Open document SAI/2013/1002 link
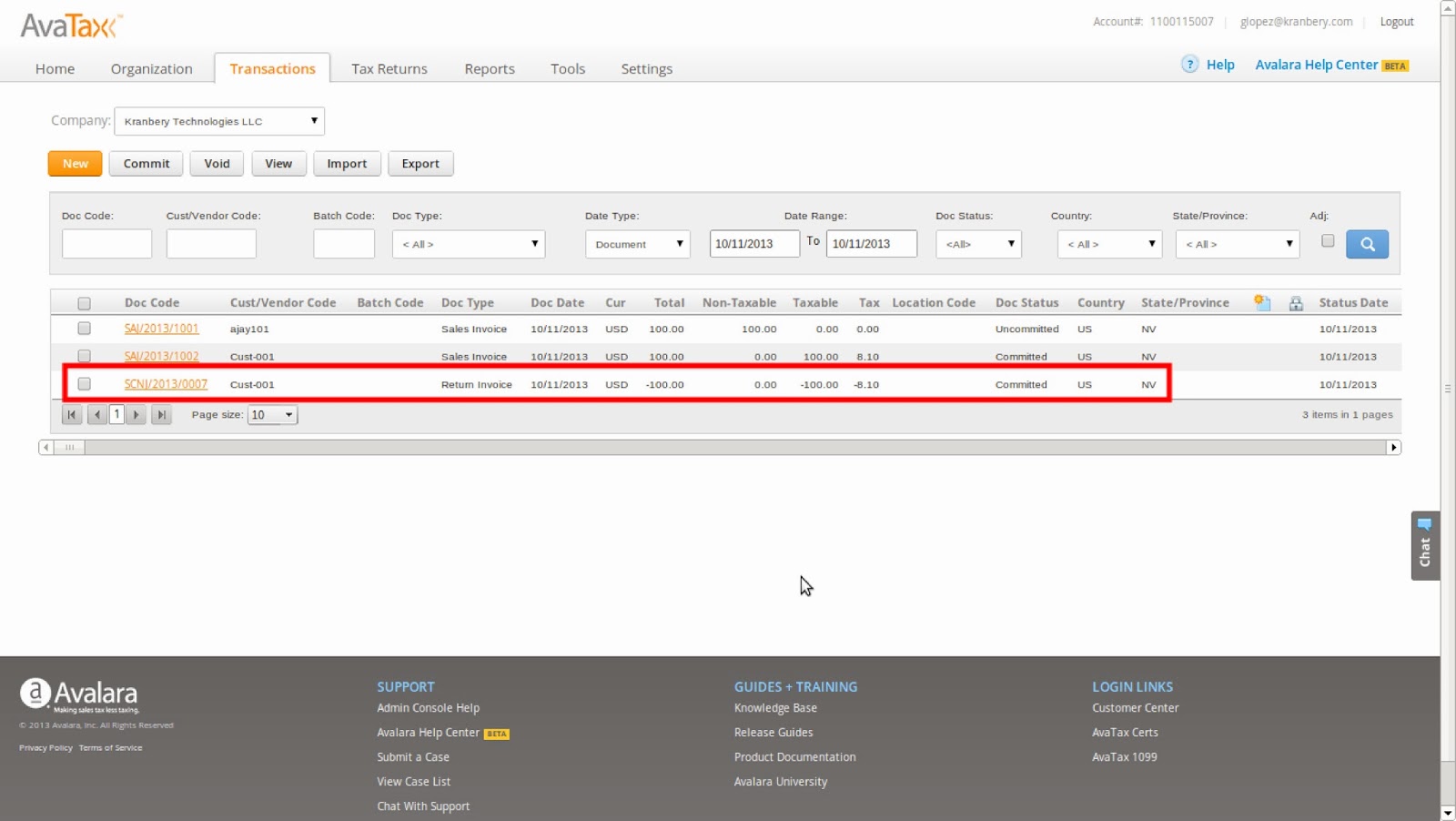Viewport: 1456px width, 821px height. 161,356
